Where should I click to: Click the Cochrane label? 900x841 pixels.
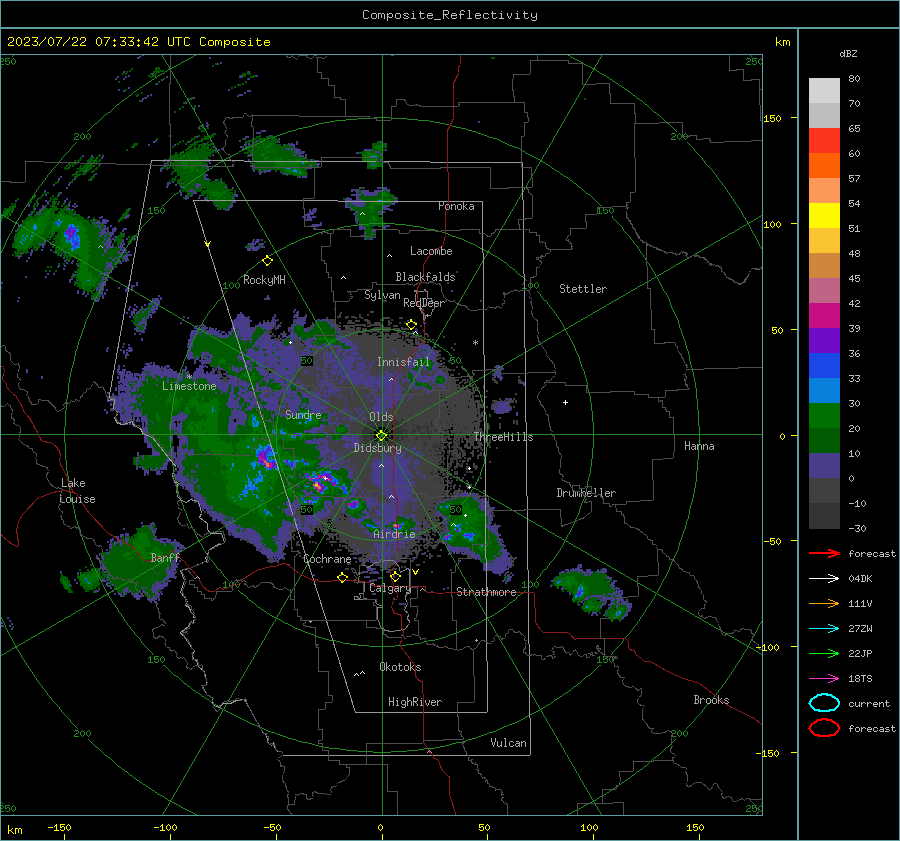point(327,559)
